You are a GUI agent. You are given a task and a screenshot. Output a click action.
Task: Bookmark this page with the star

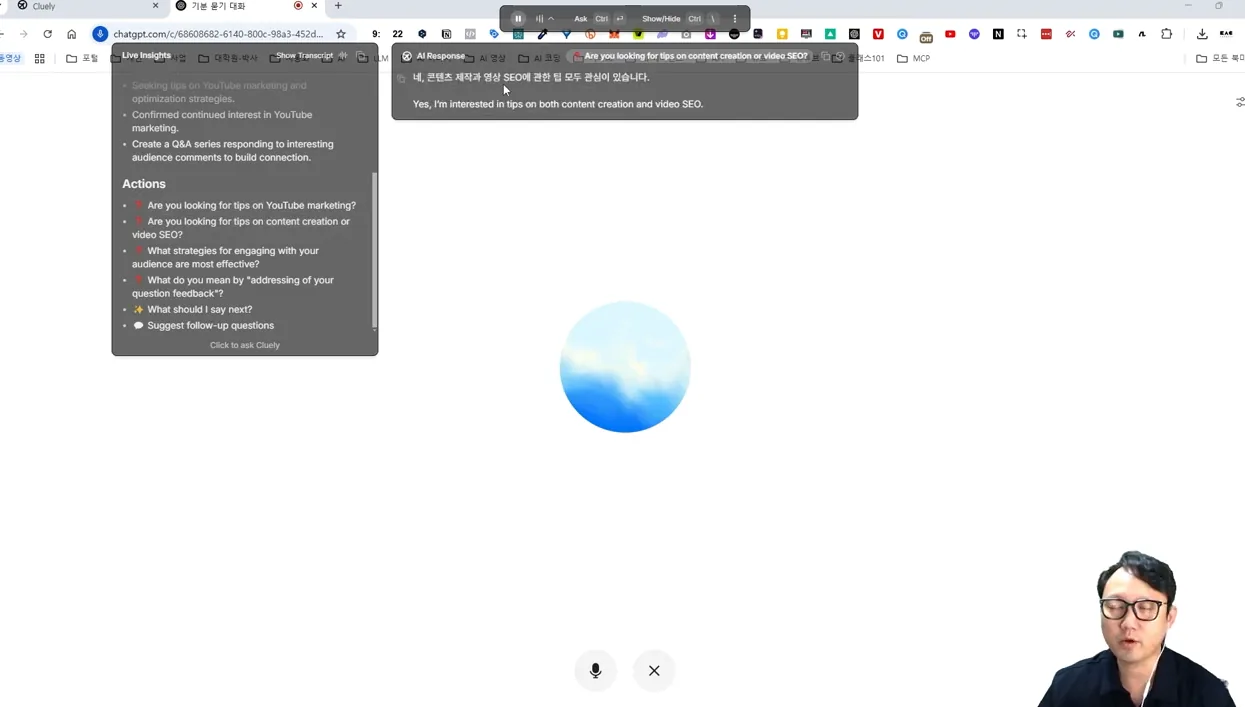pyautogui.click(x=341, y=34)
